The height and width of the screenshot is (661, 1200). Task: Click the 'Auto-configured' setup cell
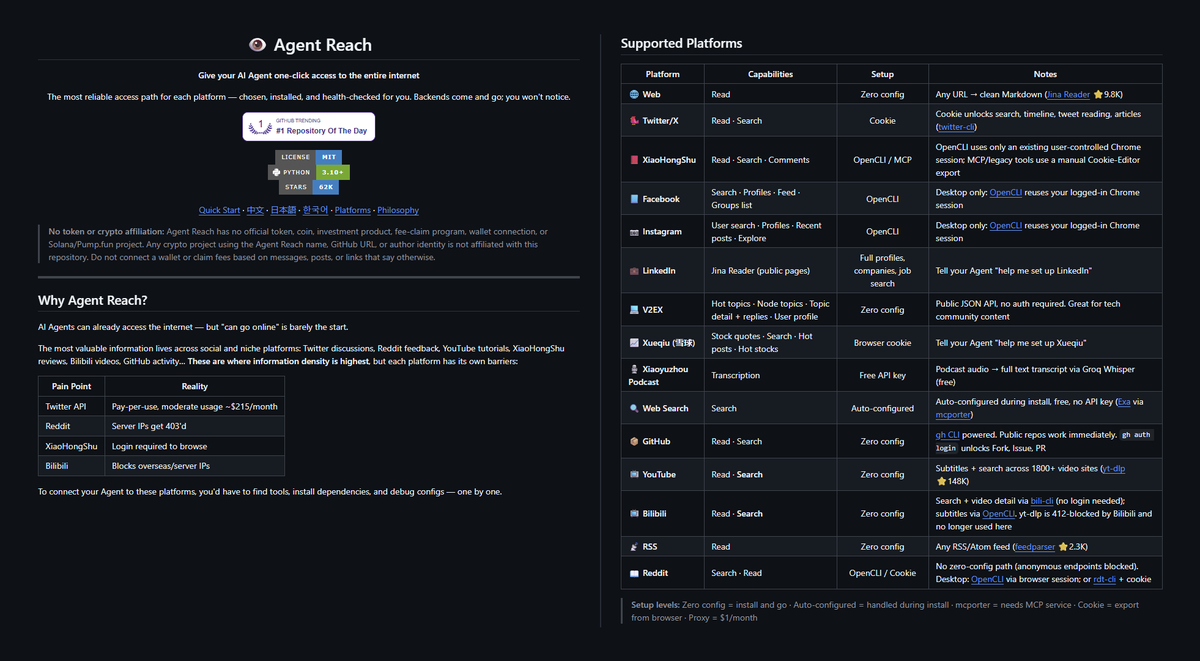point(882,408)
